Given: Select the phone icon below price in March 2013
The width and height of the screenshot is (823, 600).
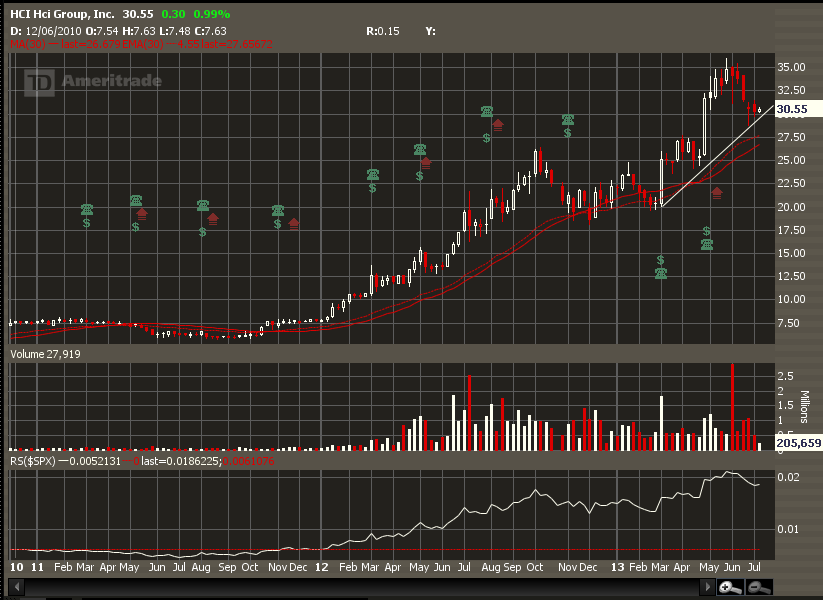Looking at the screenshot, I should (x=661, y=273).
